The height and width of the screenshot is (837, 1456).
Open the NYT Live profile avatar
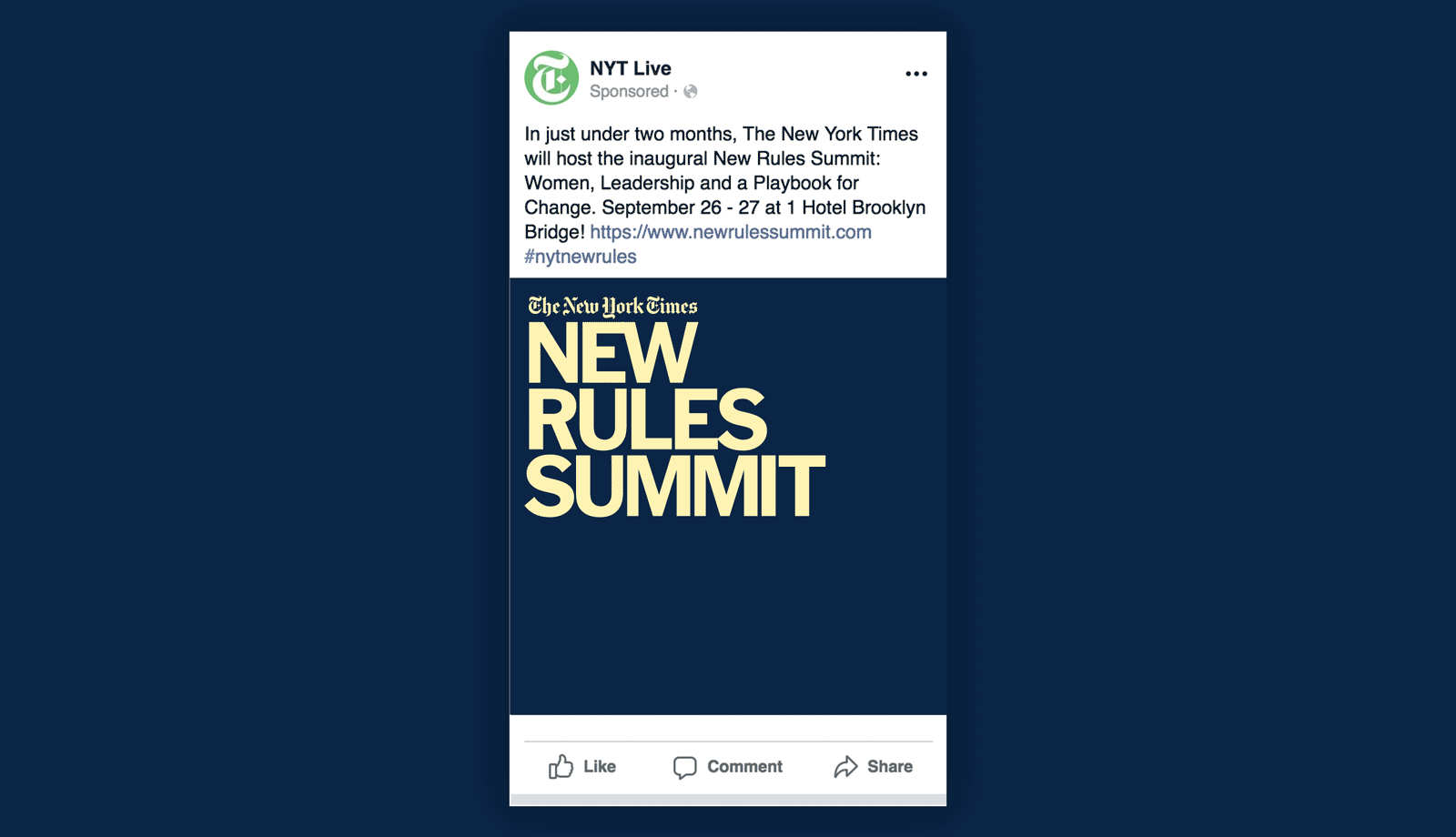pyautogui.click(x=551, y=78)
